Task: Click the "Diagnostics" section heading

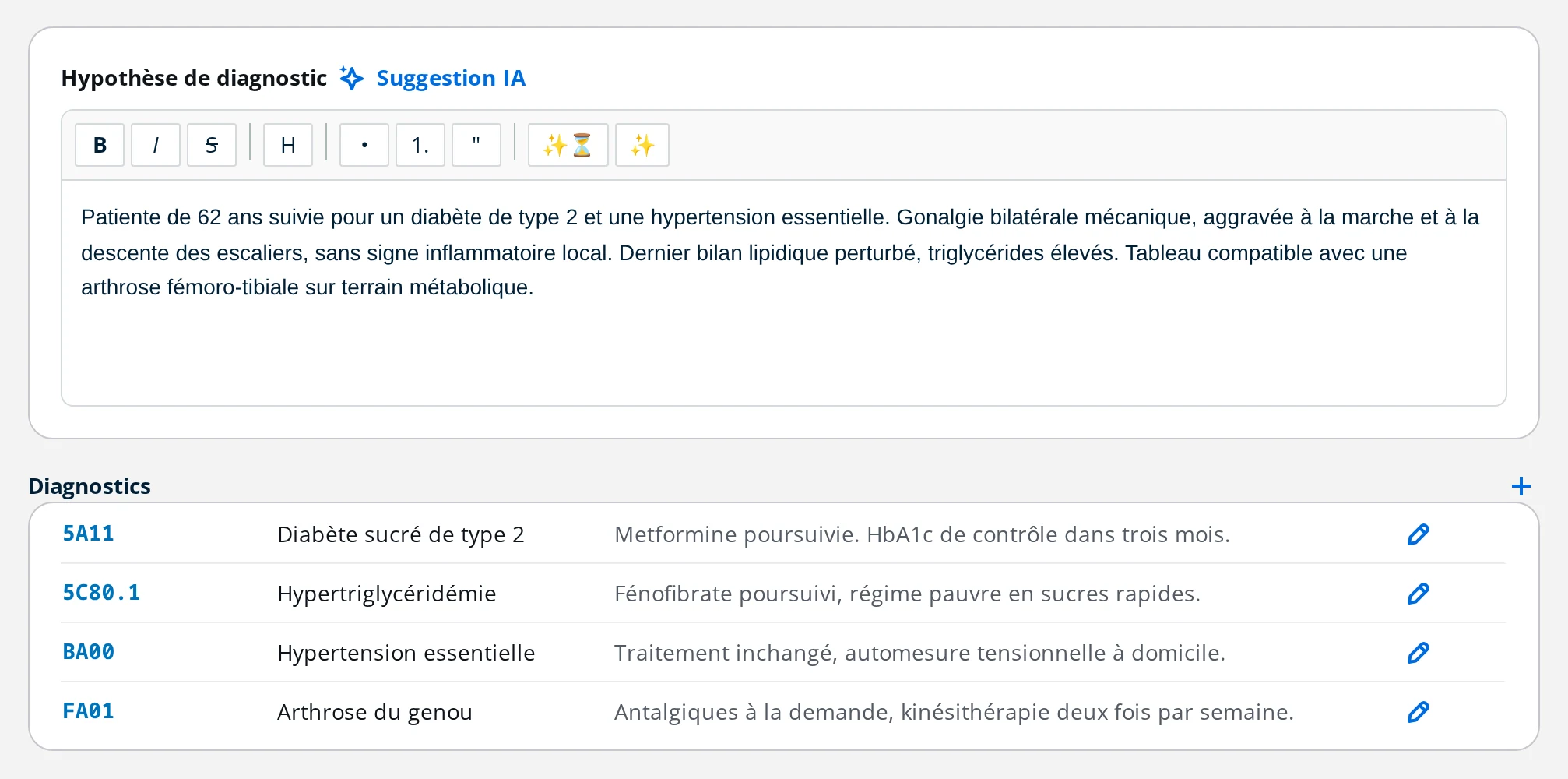Action: pos(90,486)
